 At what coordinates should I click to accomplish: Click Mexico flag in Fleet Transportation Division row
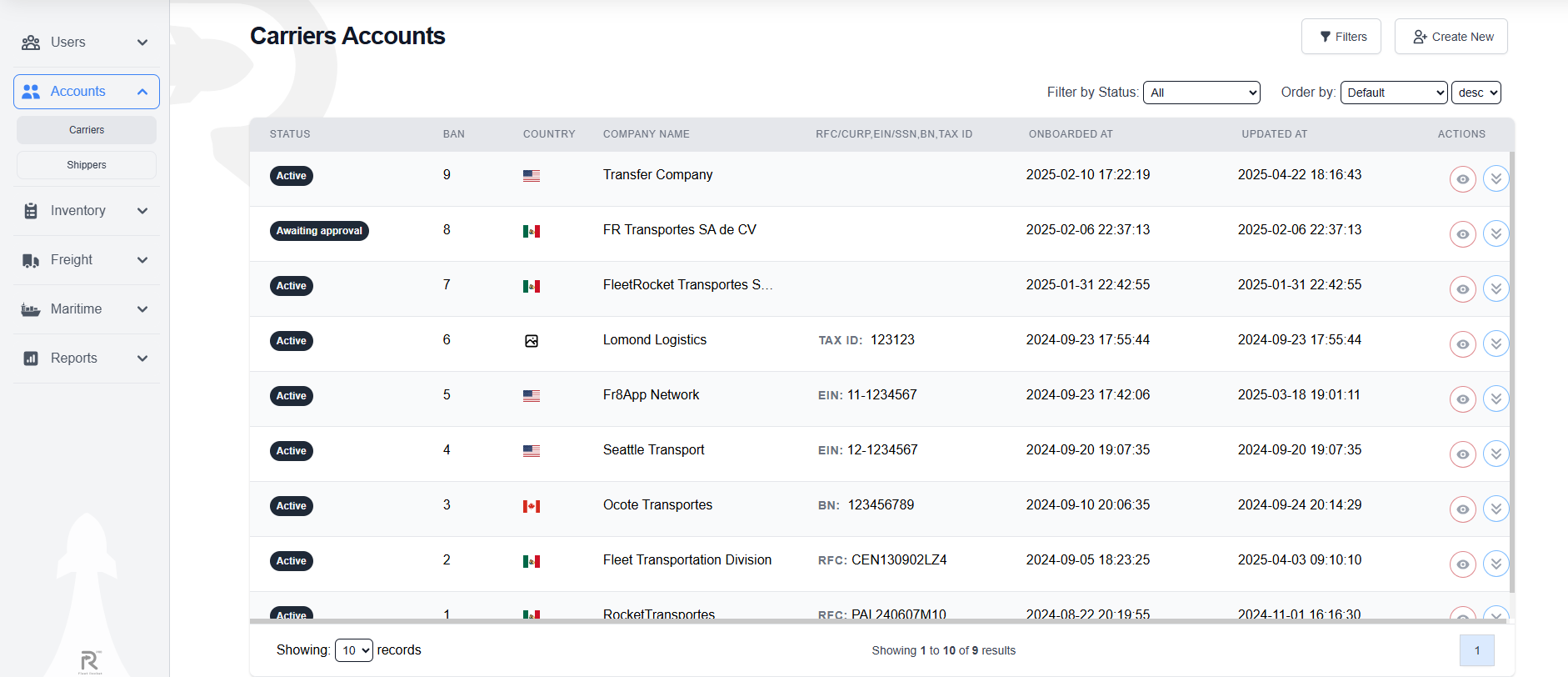pos(532,561)
